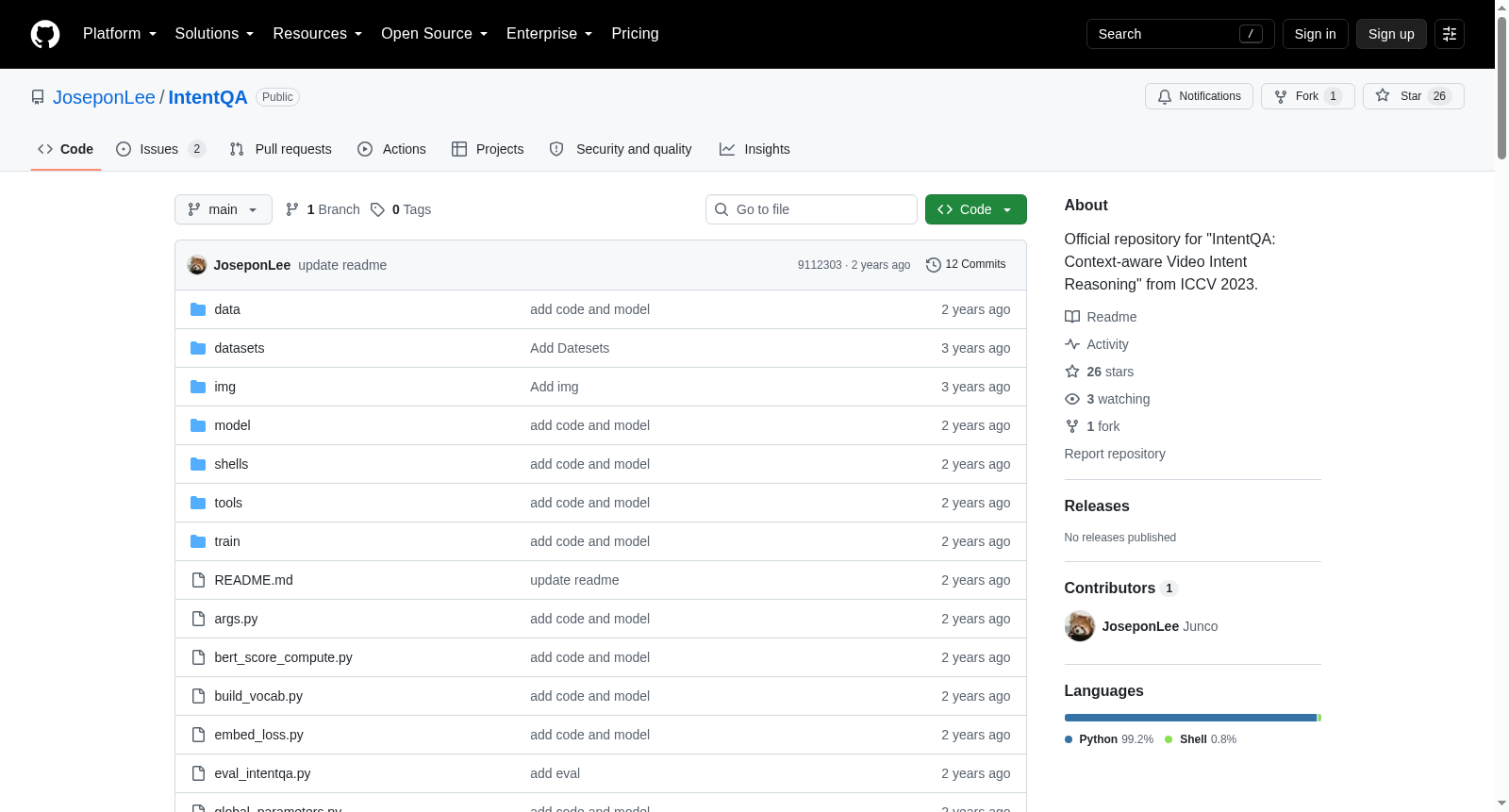This screenshot has width=1509, height=812.
Task: Click the Sign in button
Action: (x=1316, y=34)
